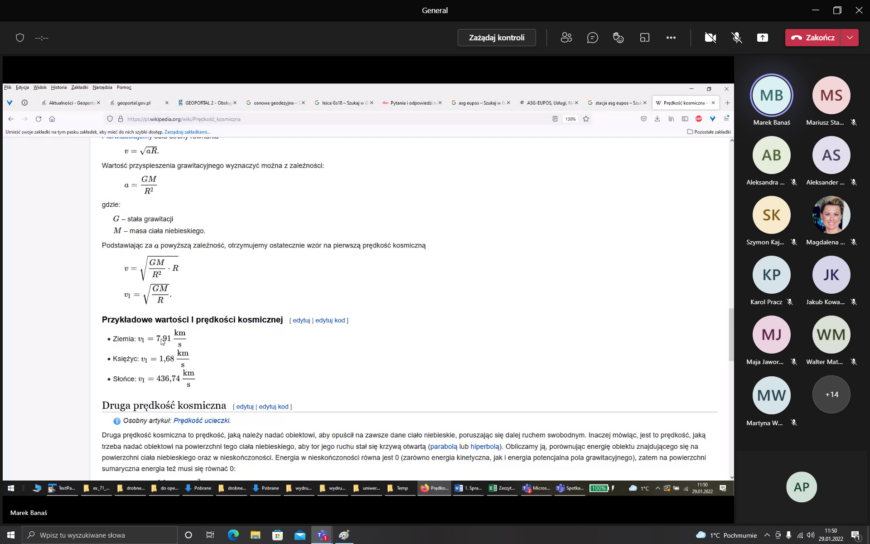
Task: Open the +14 more participants bubble
Action: [831, 395]
